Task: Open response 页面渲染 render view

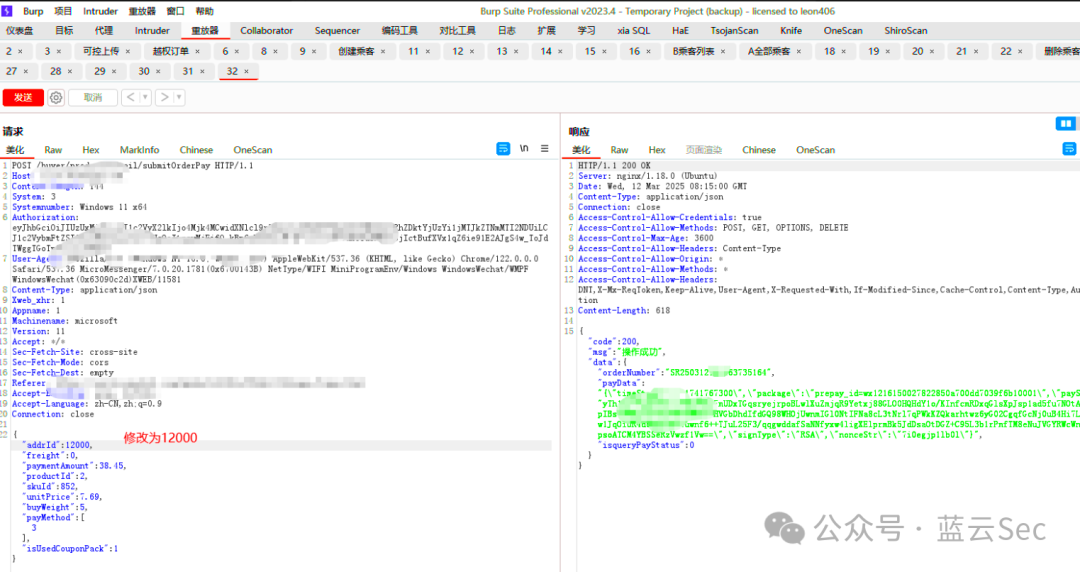Action: pos(704,150)
